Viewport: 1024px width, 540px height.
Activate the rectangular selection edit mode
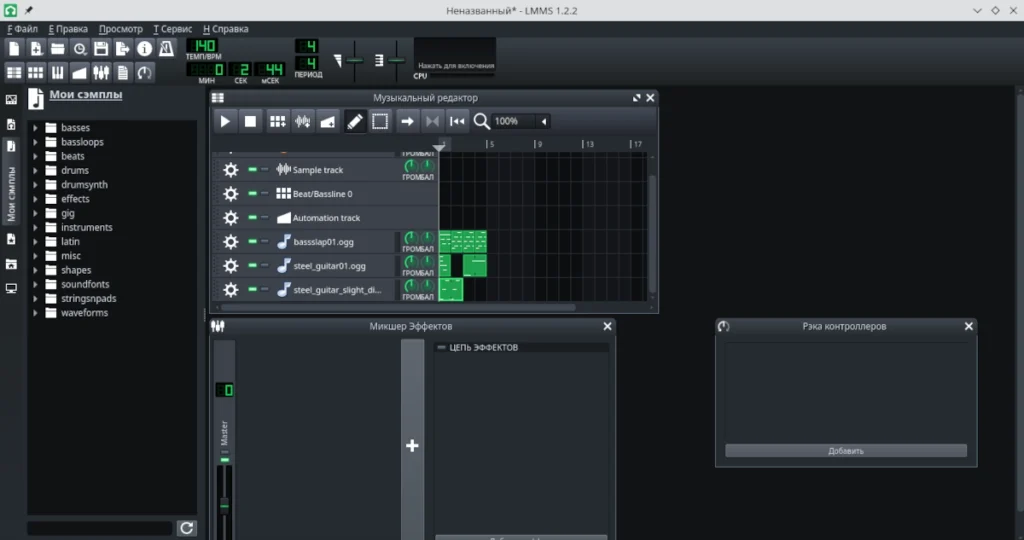pos(380,121)
